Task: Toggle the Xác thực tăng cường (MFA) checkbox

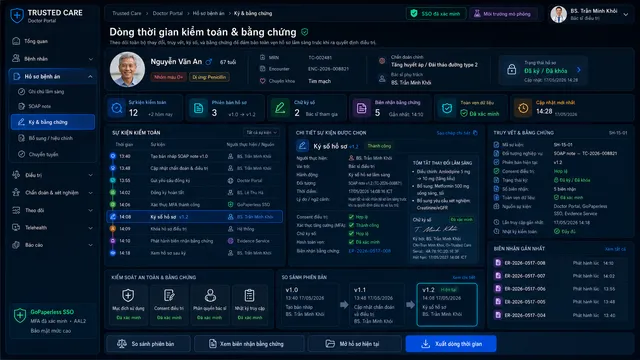Action: tap(351, 225)
